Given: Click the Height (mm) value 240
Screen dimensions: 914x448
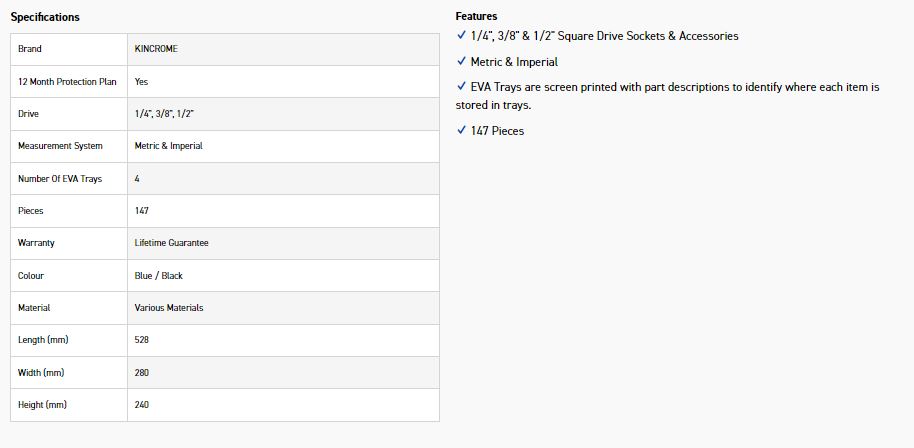Looking at the screenshot, I should pos(142,405).
